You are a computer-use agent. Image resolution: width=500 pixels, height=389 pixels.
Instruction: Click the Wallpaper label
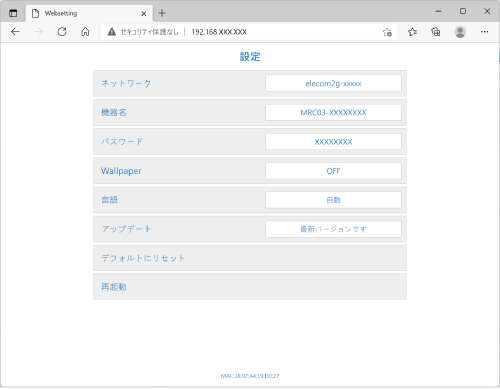coord(121,171)
